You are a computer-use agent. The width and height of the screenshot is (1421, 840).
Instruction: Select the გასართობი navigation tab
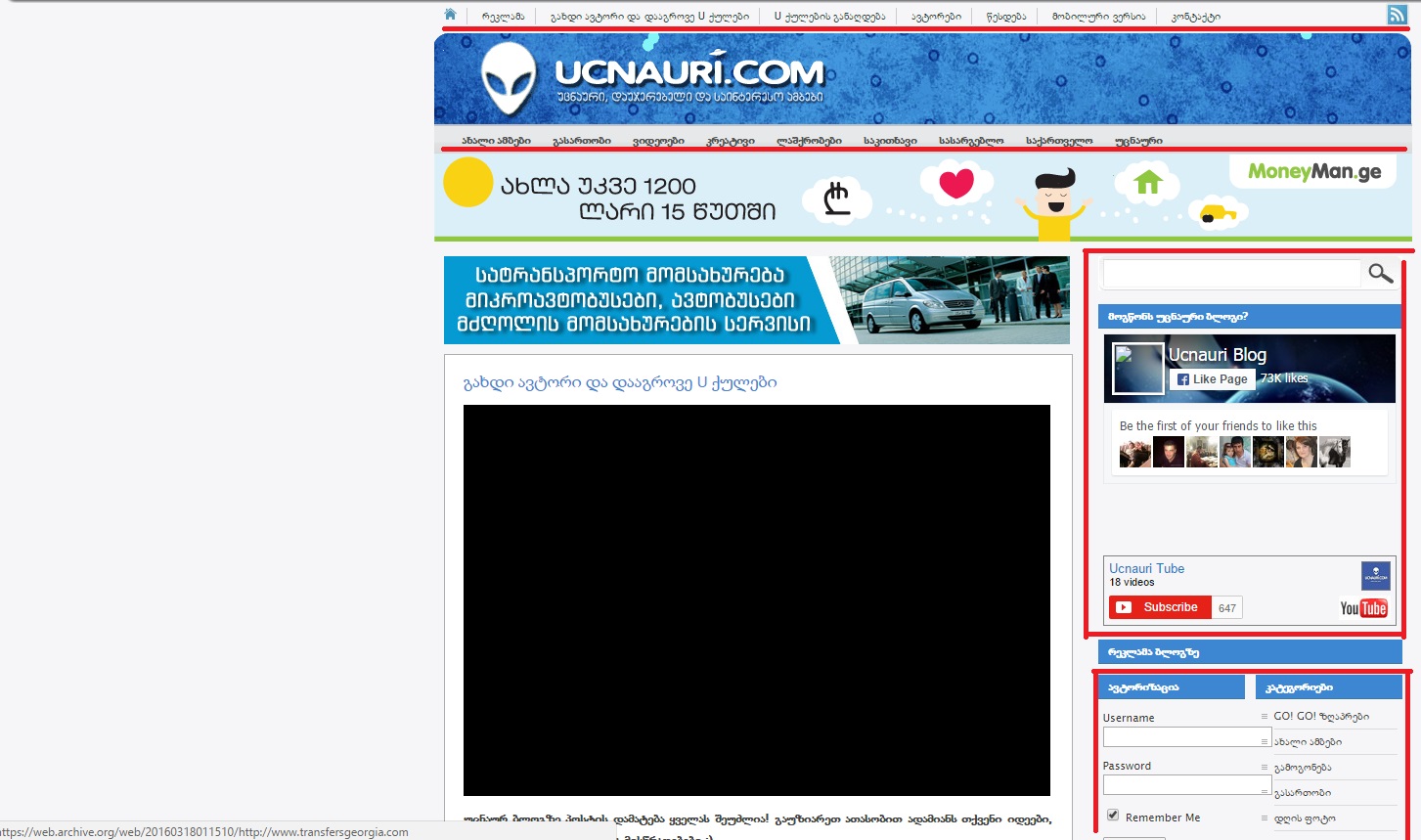point(581,141)
